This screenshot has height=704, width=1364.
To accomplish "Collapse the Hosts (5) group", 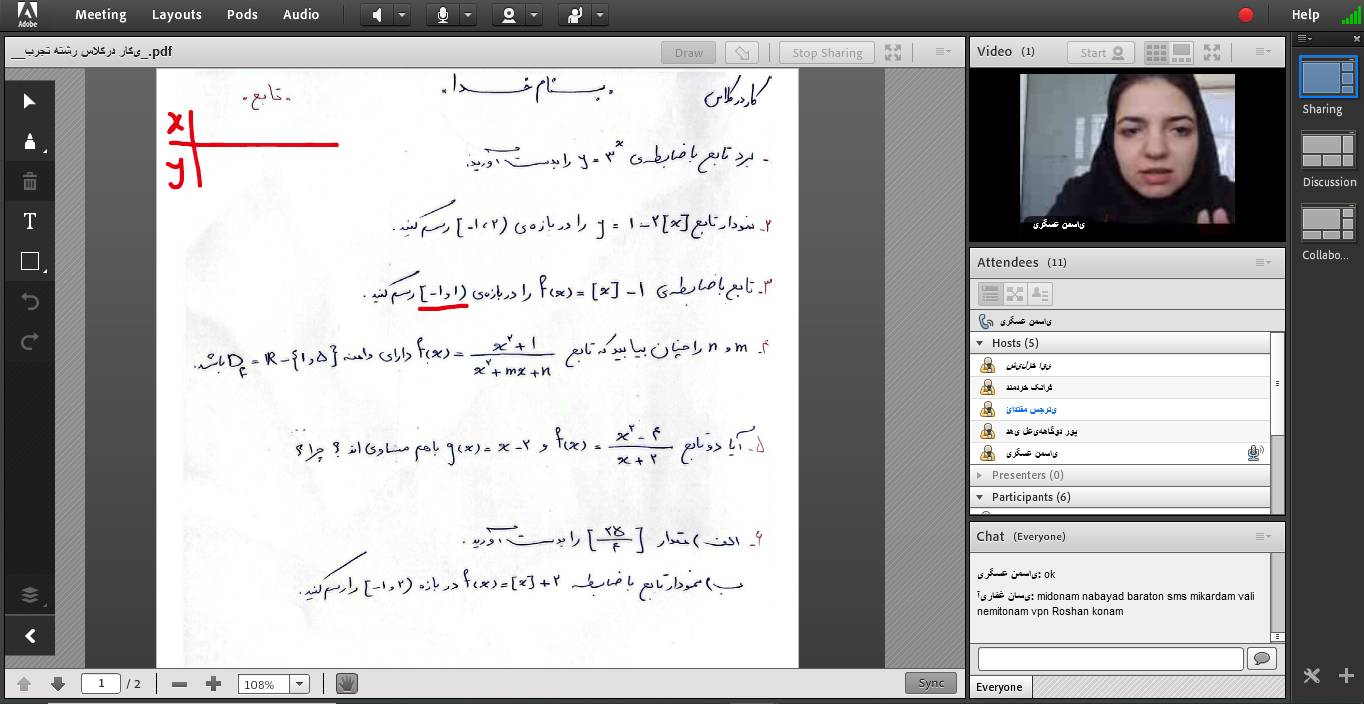I will [980, 343].
